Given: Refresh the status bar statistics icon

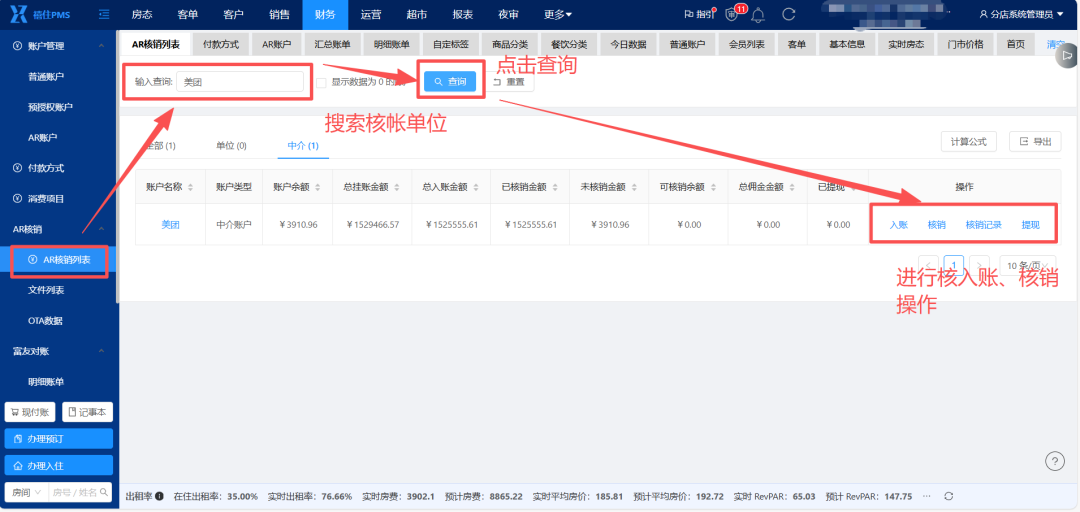Looking at the screenshot, I should tap(948, 496).
